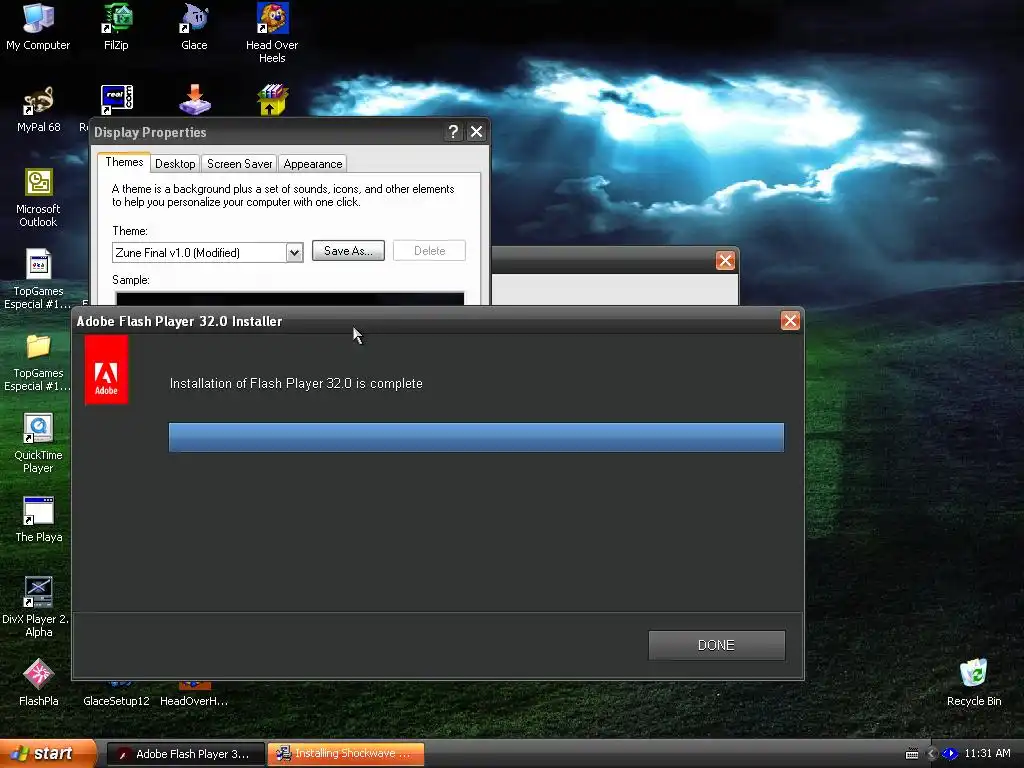
Task: Activate Installing Shockwave taskbar button
Action: point(346,754)
